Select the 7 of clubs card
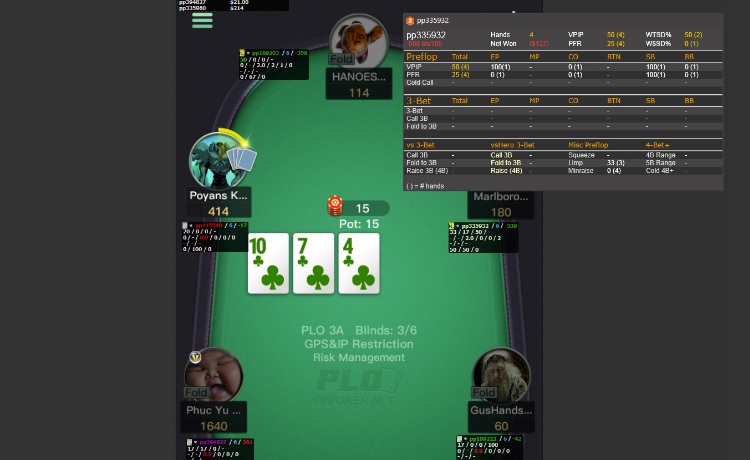750x460 pixels. pos(313,263)
